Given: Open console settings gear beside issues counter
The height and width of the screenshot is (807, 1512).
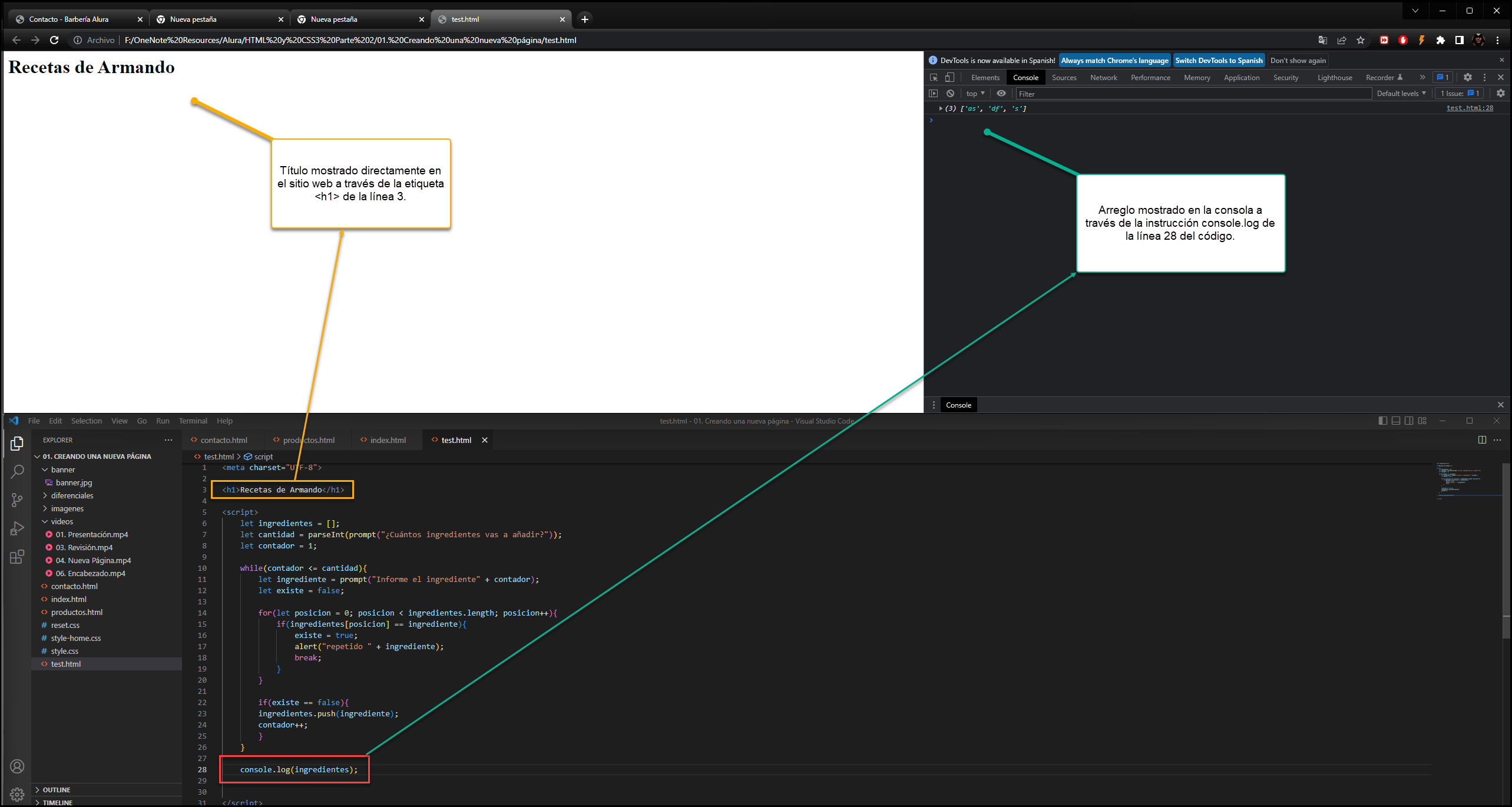Looking at the screenshot, I should click(x=1501, y=93).
